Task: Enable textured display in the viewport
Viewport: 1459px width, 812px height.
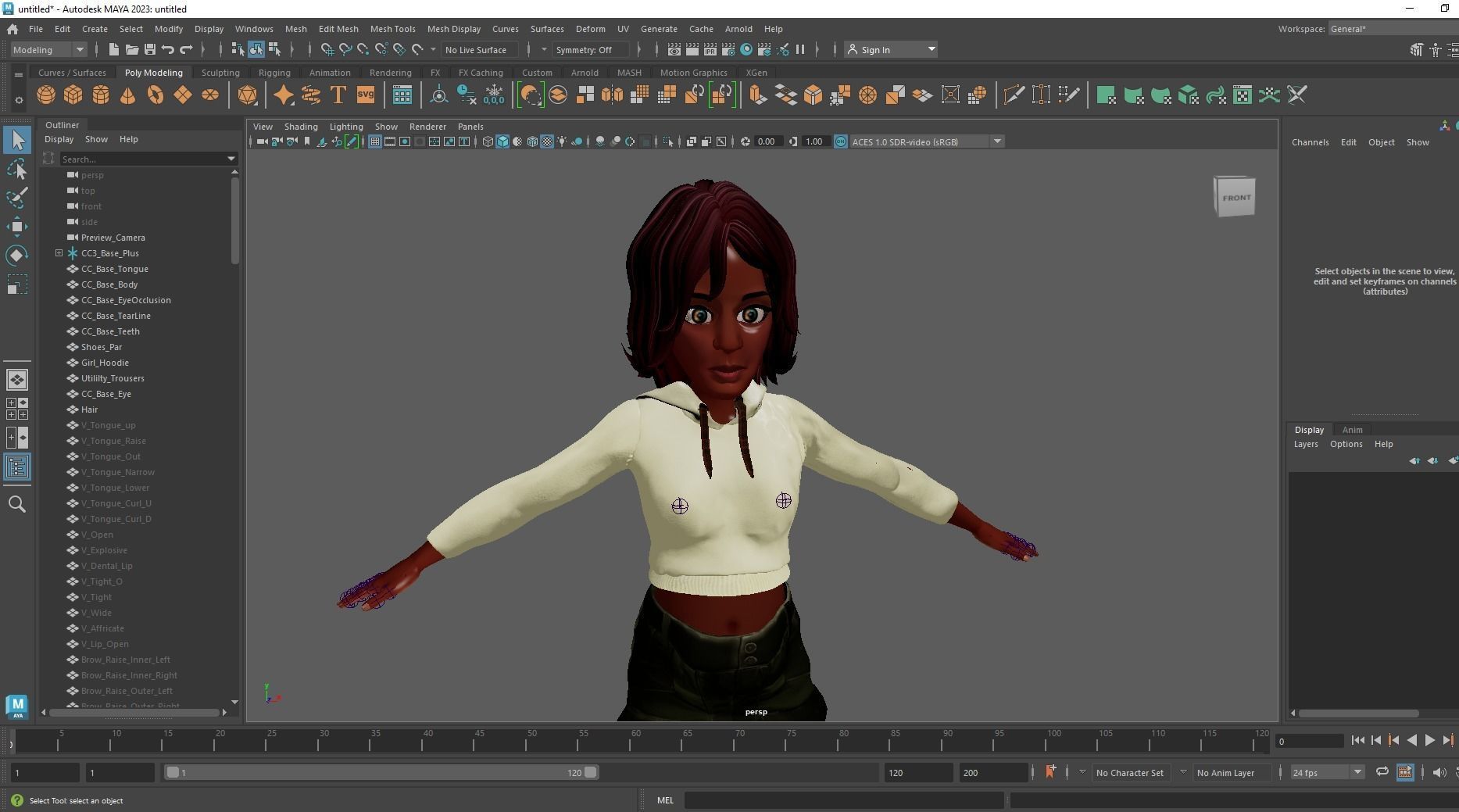Action: pyautogui.click(x=546, y=141)
